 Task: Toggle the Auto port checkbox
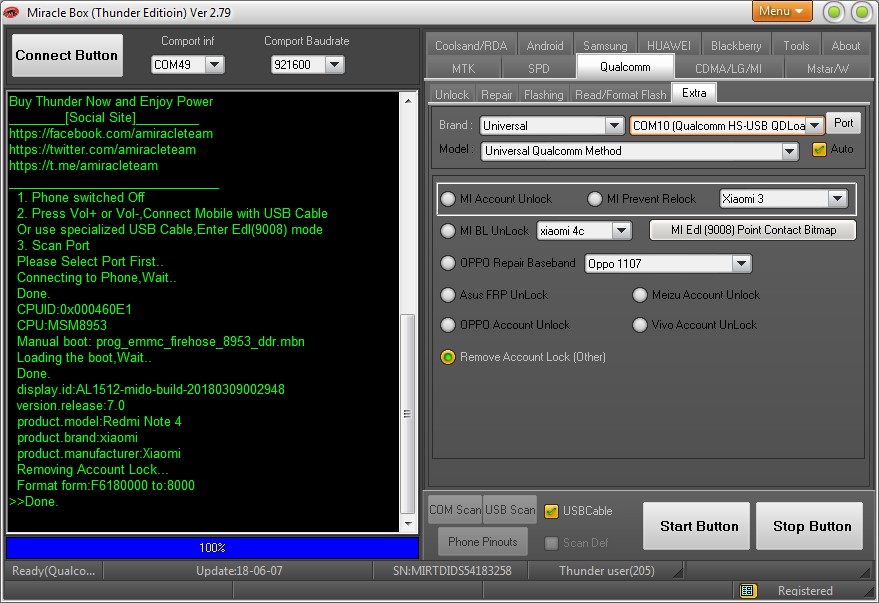[x=819, y=150]
